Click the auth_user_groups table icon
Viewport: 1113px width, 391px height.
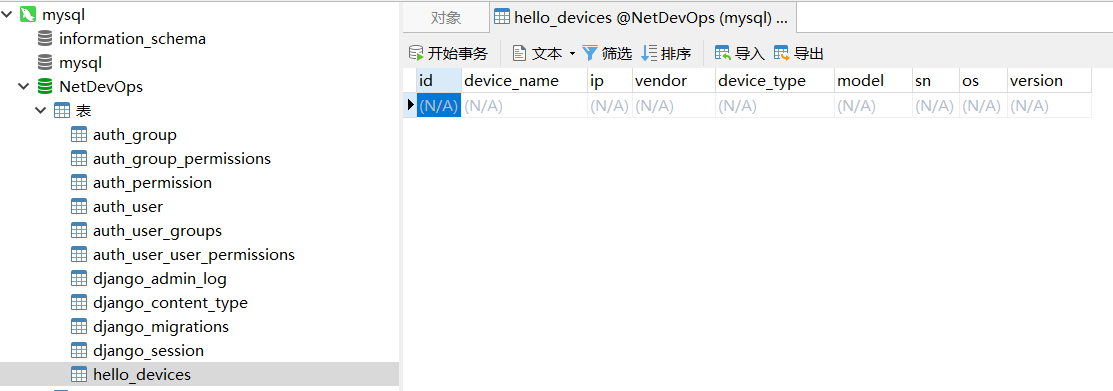click(x=80, y=231)
